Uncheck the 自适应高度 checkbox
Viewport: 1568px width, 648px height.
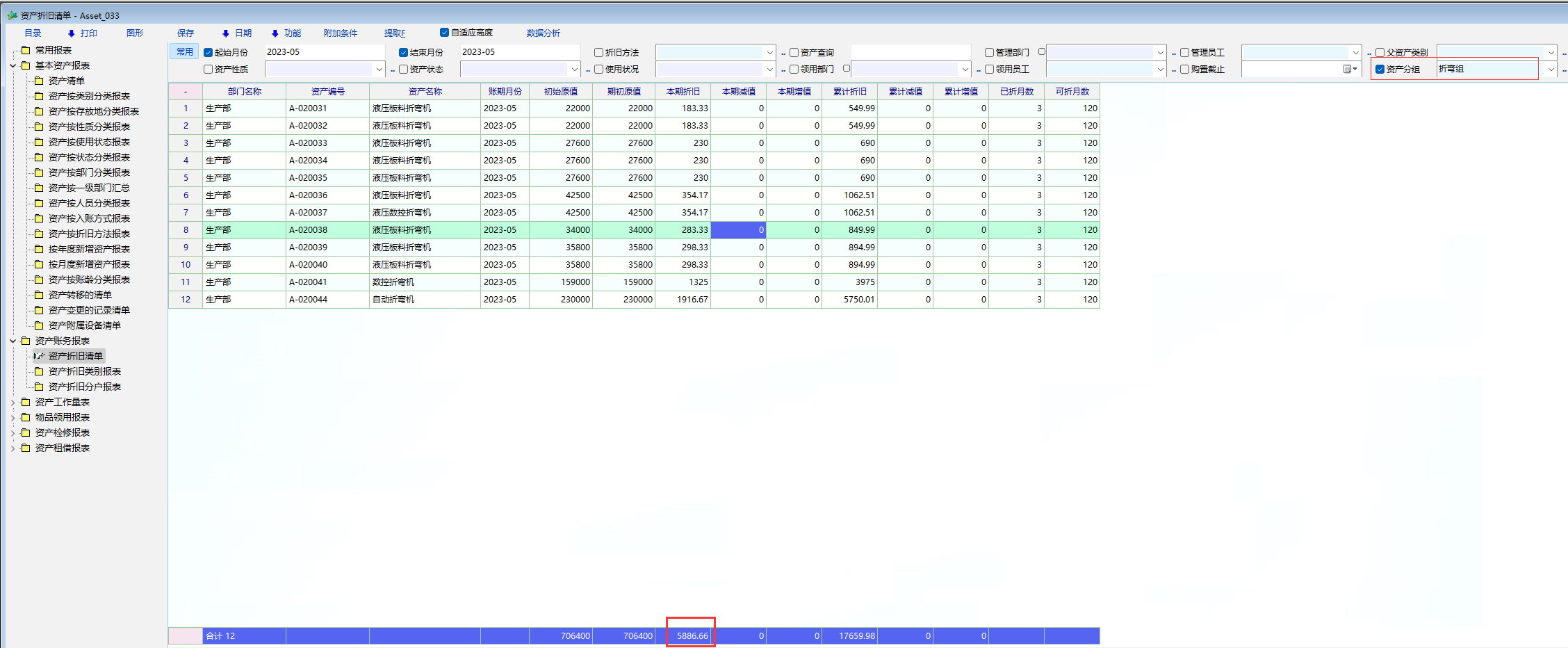coord(444,33)
